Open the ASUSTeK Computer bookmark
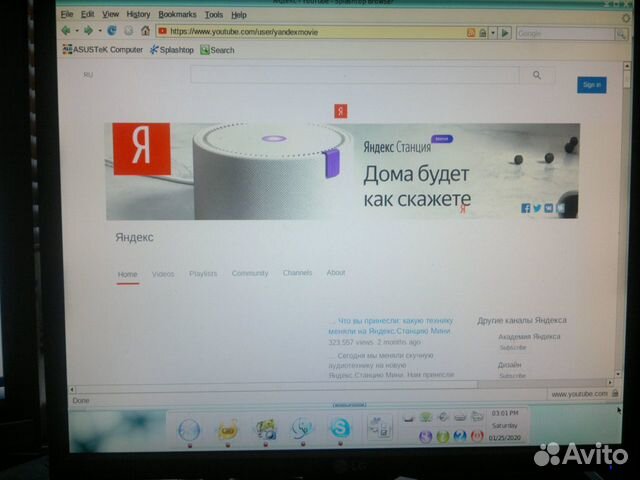640x480 pixels. point(103,50)
